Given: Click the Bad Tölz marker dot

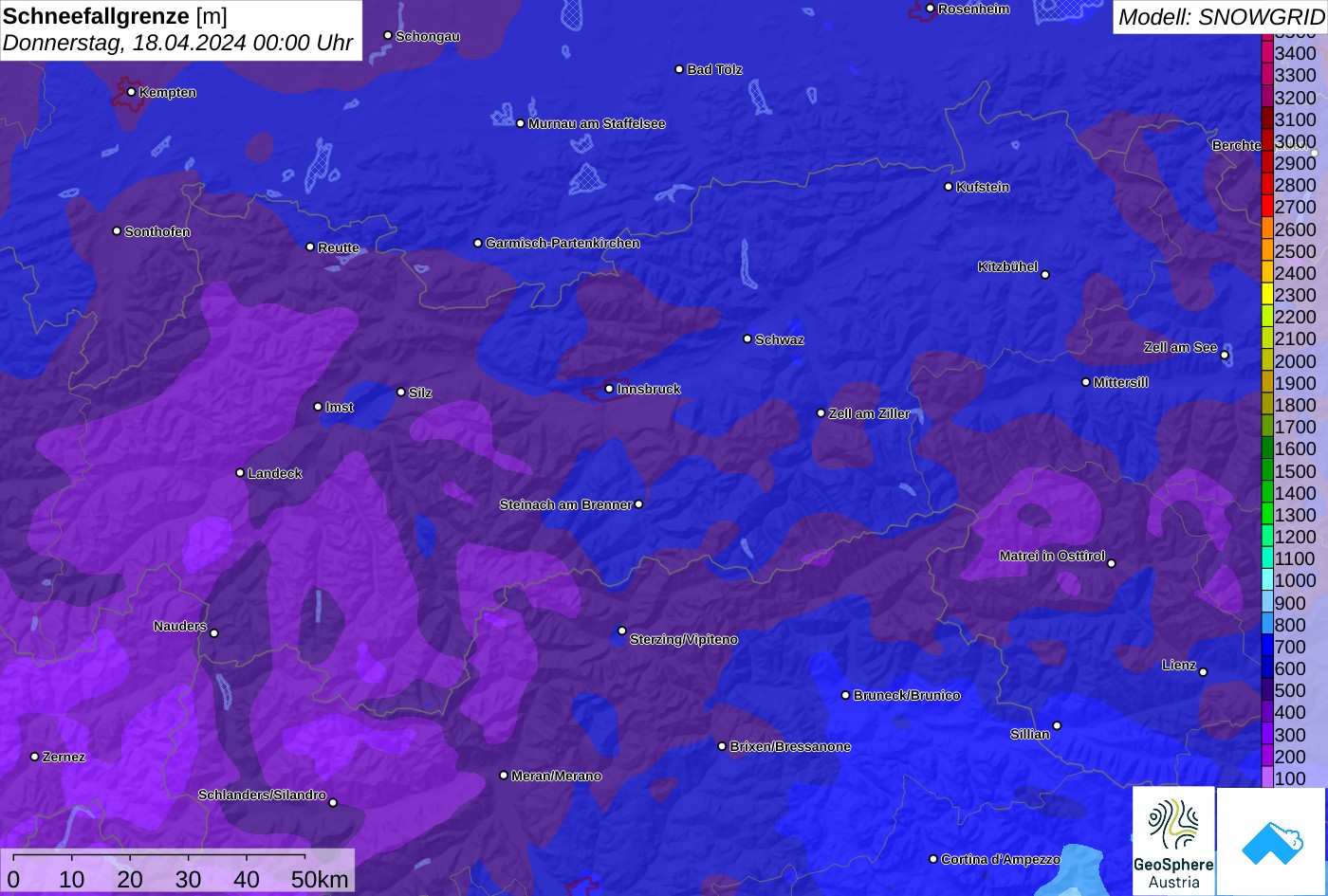Looking at the screenshot, I should tap(679, 69).
